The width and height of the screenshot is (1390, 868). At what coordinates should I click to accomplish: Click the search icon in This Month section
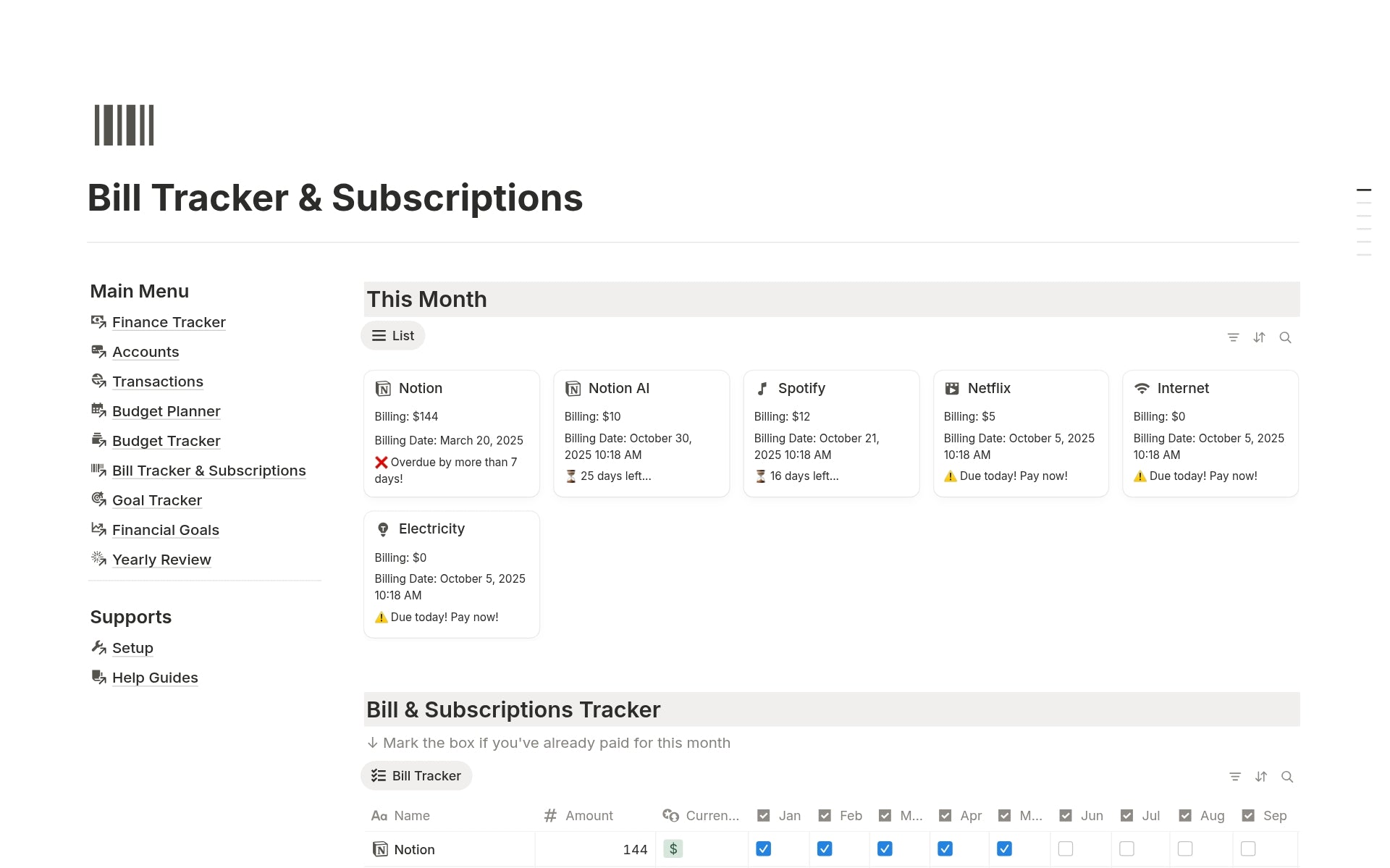pos(1285,337)
